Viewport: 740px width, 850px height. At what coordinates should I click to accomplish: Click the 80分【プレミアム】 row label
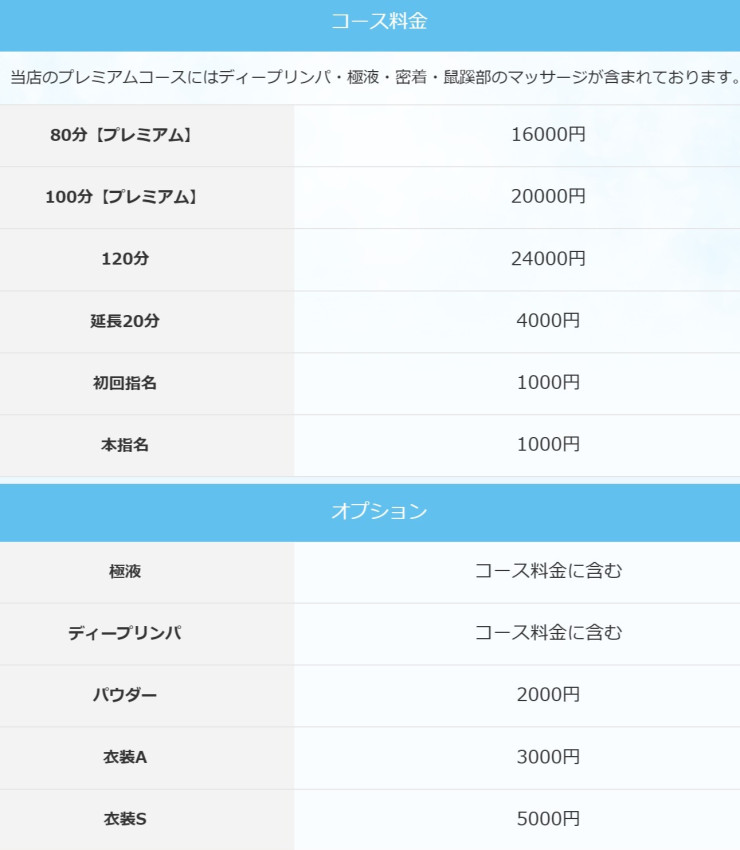124,135
